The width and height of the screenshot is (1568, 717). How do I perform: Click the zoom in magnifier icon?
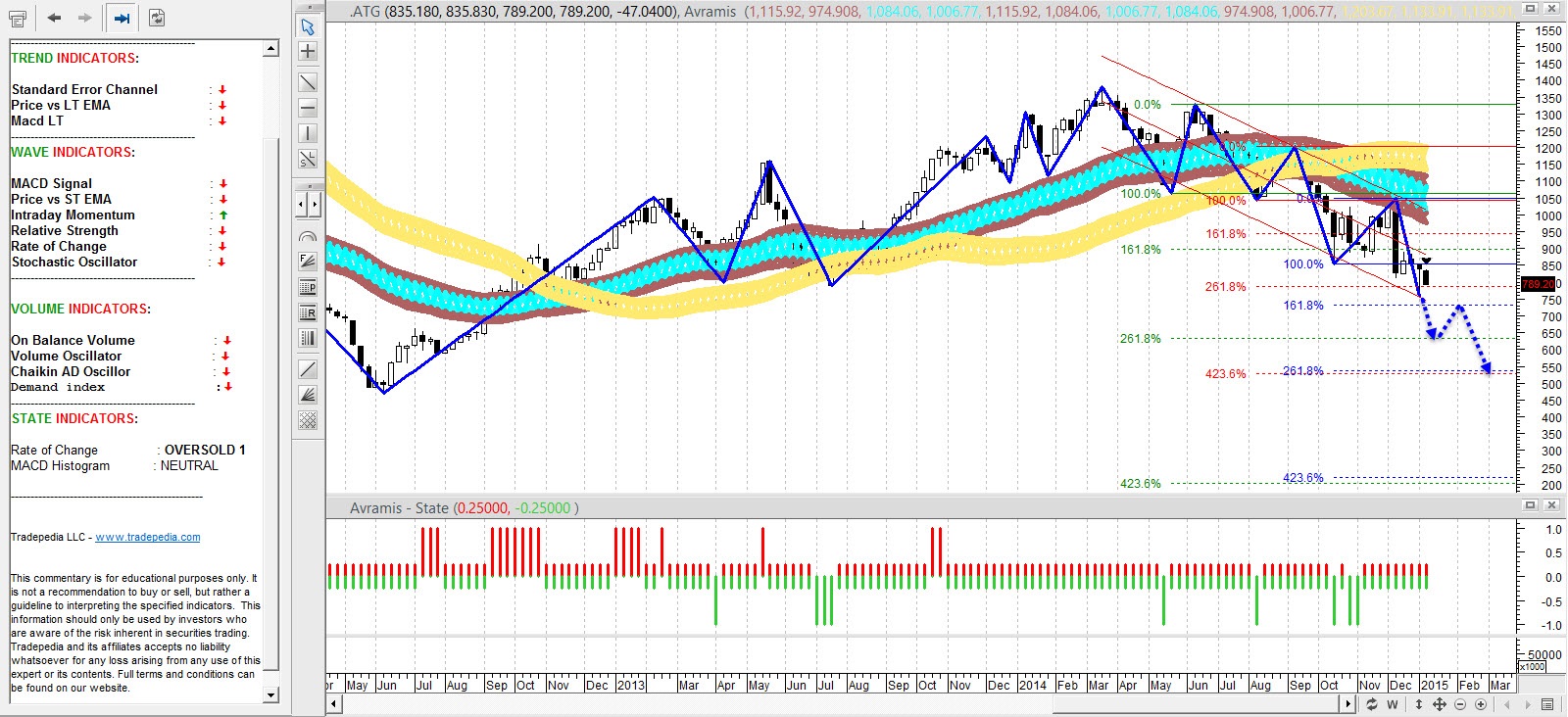coord(1481,704)
